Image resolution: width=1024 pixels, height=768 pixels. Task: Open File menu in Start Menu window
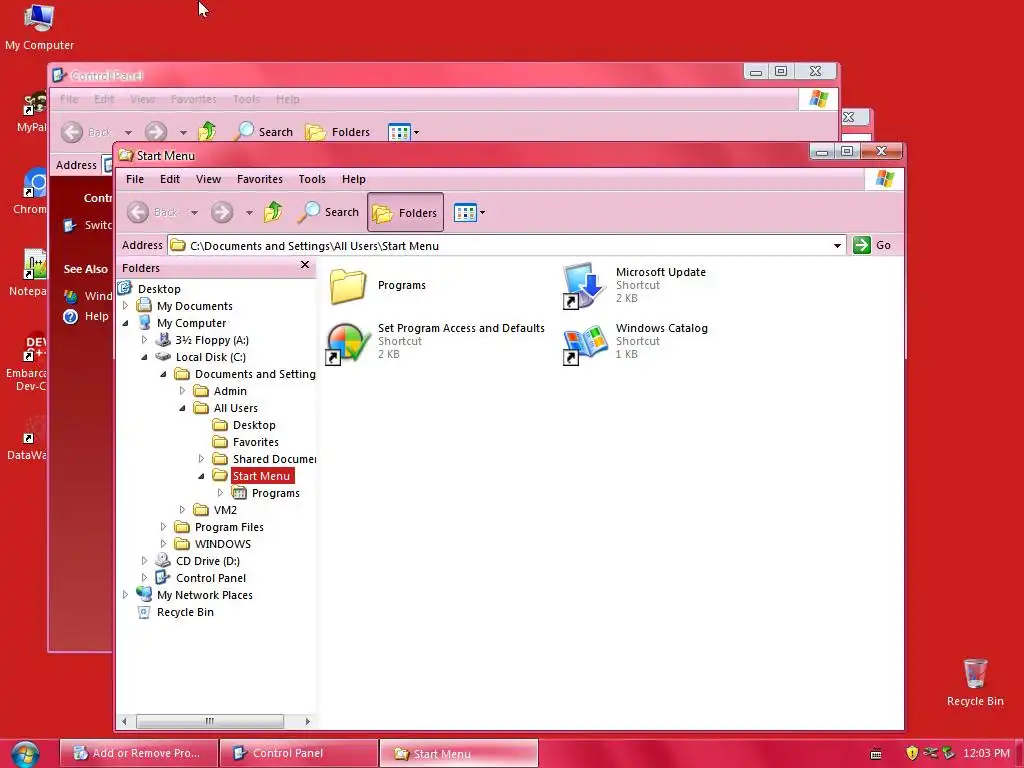[135, 179]
